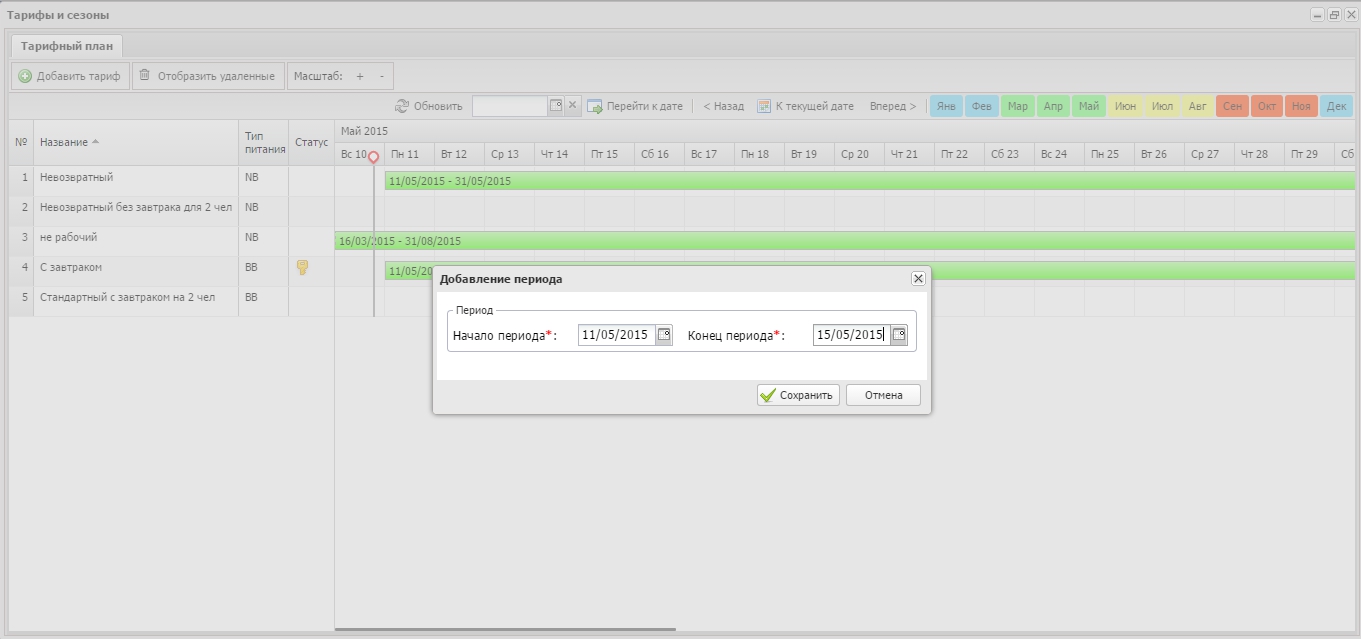This screenshot has width=1361, height=639.
Task: Click the Отобразить удаленные trash icon
Action: coord(145,76)
